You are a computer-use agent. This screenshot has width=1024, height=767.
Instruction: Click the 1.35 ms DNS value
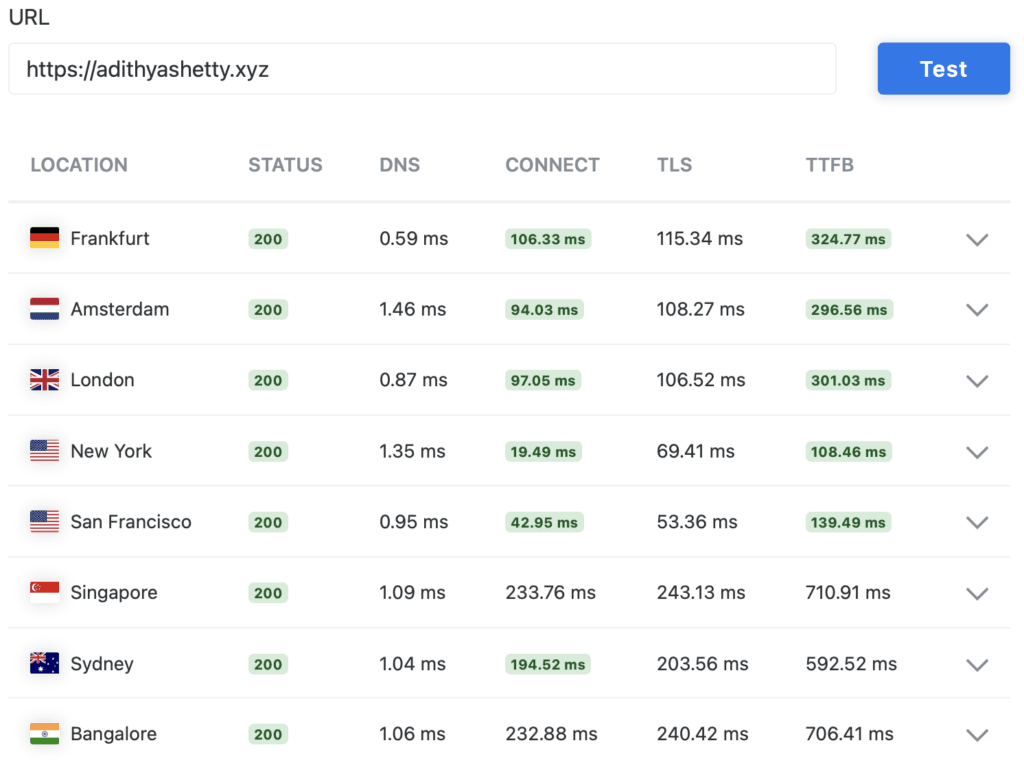click(x=412, y=451)
